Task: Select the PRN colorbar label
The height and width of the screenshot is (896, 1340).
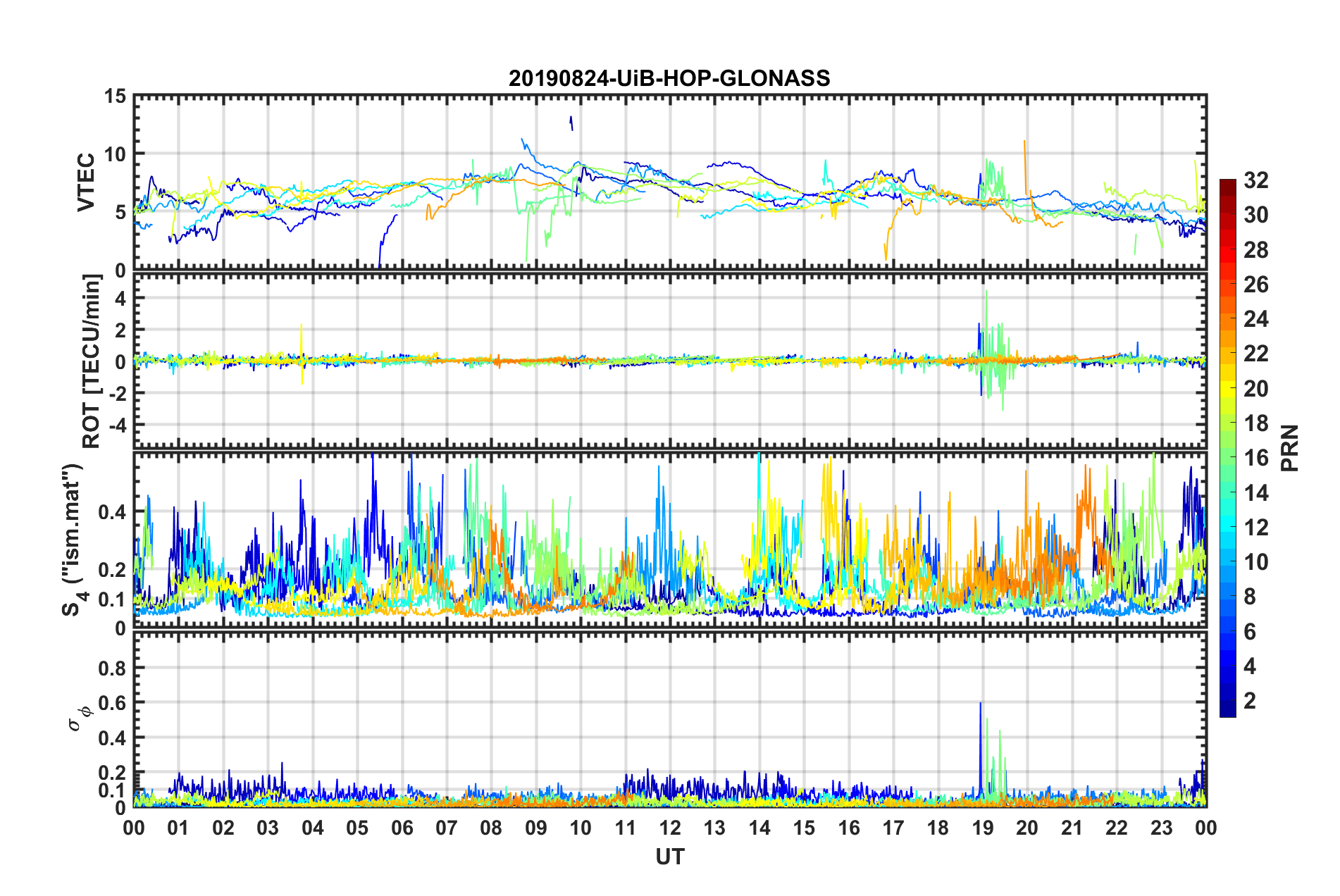Action: pos(1290,448)
